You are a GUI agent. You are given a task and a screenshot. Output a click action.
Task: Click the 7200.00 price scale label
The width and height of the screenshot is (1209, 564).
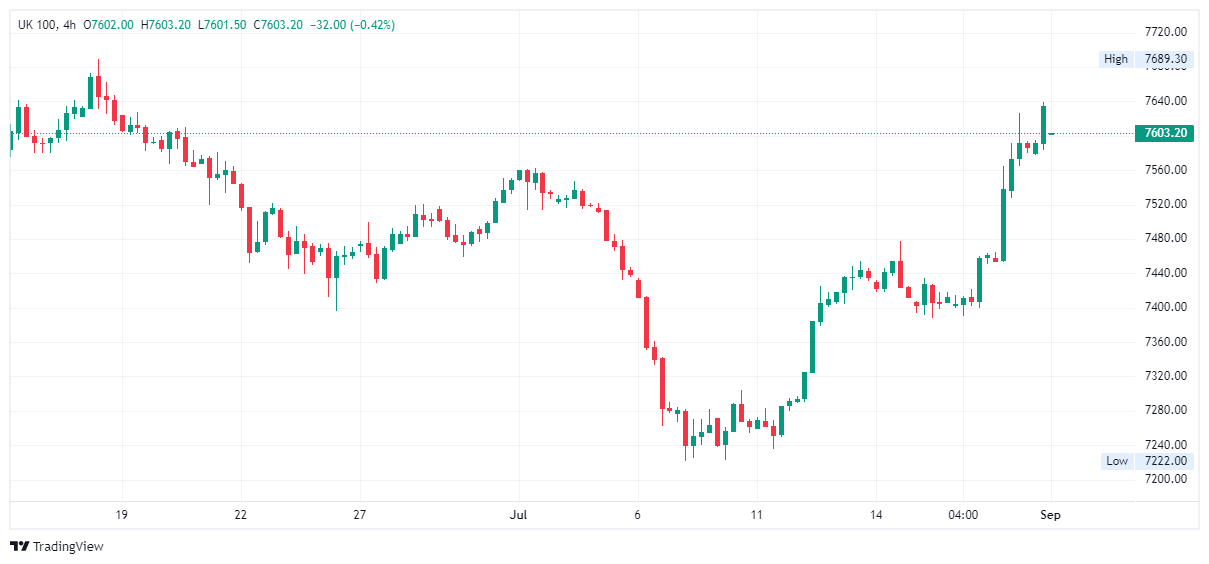pos(1165,479)
